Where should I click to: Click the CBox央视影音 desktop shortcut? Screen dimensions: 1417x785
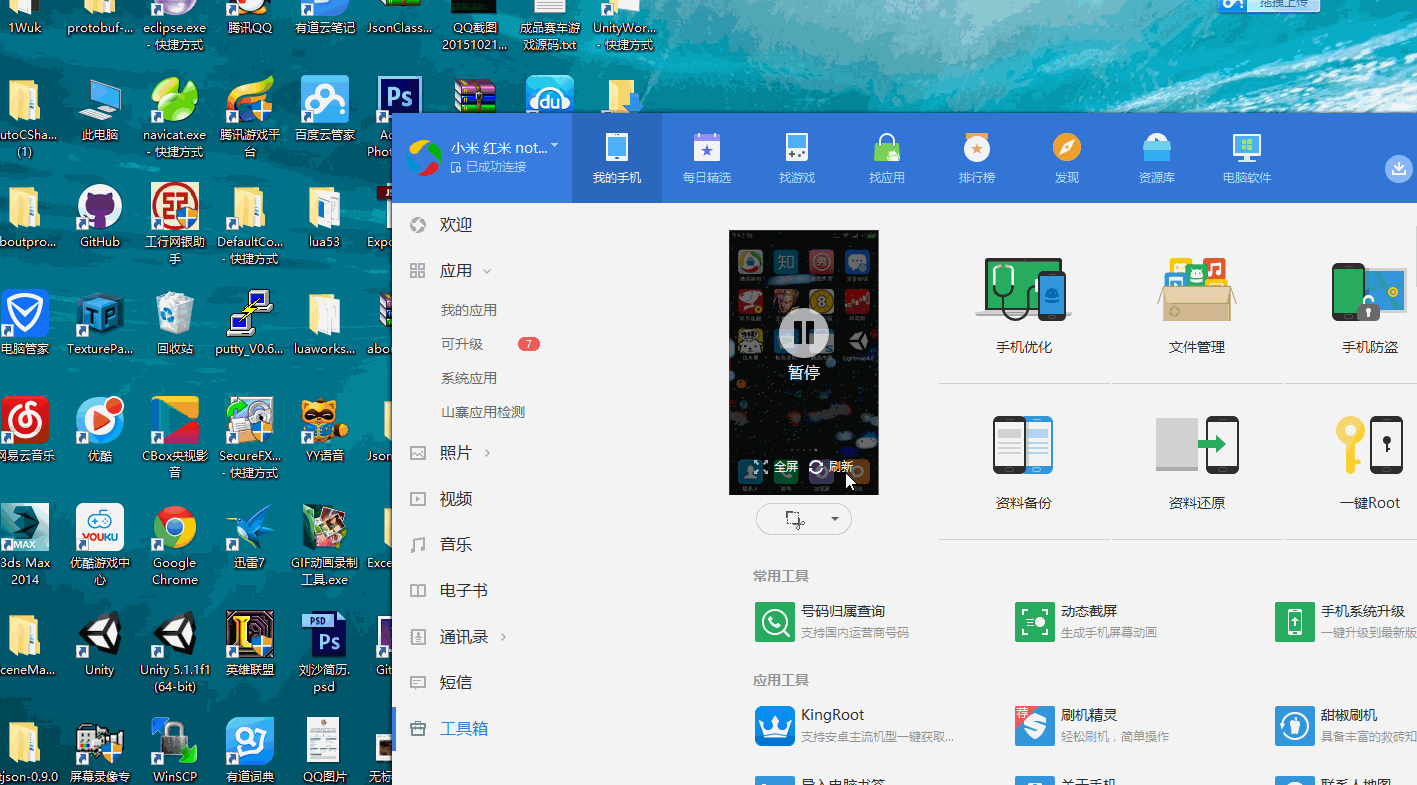175,438
